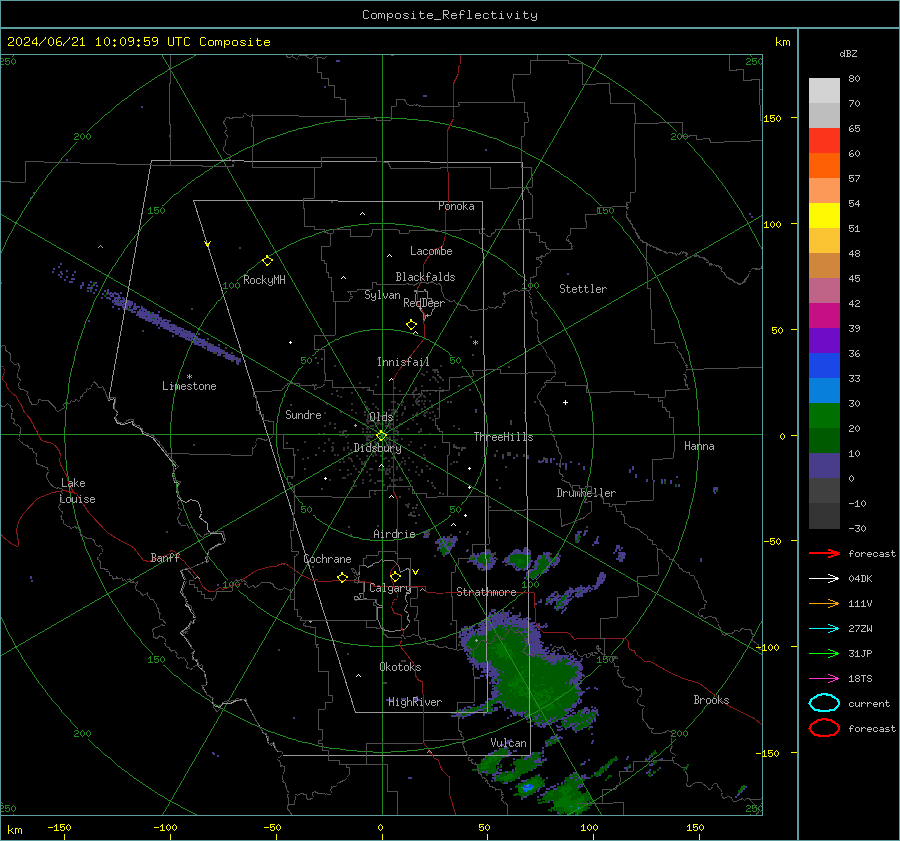
Task: Click the RockyMH label
Action: (x=264, y=280)
